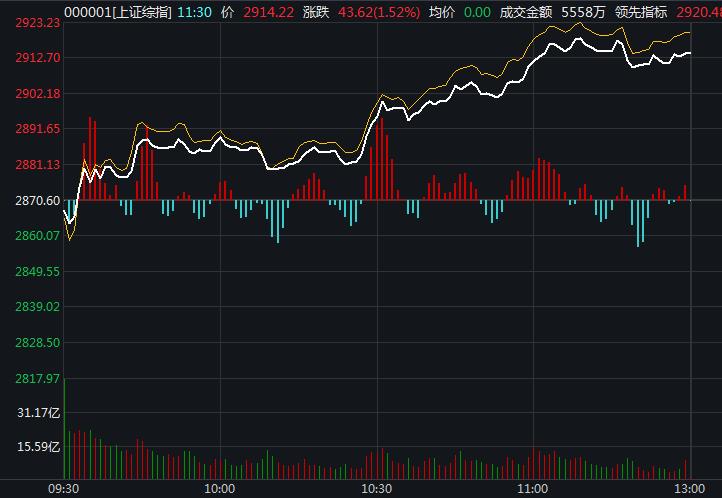Click the 成交金额 turnover label
The width and height of the screenshot is (722, 498).
click(x=524, y=11)
